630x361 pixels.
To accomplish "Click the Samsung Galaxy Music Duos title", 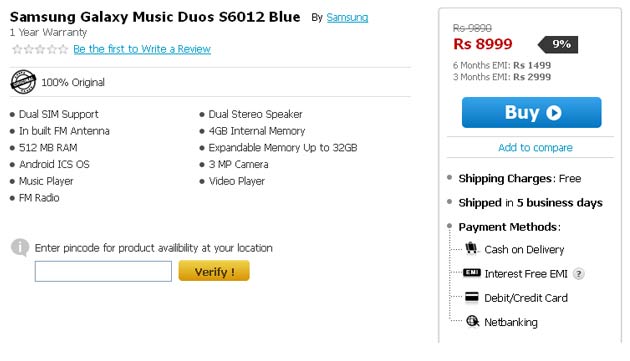I will pyautogui.click(x=155, y=17).
